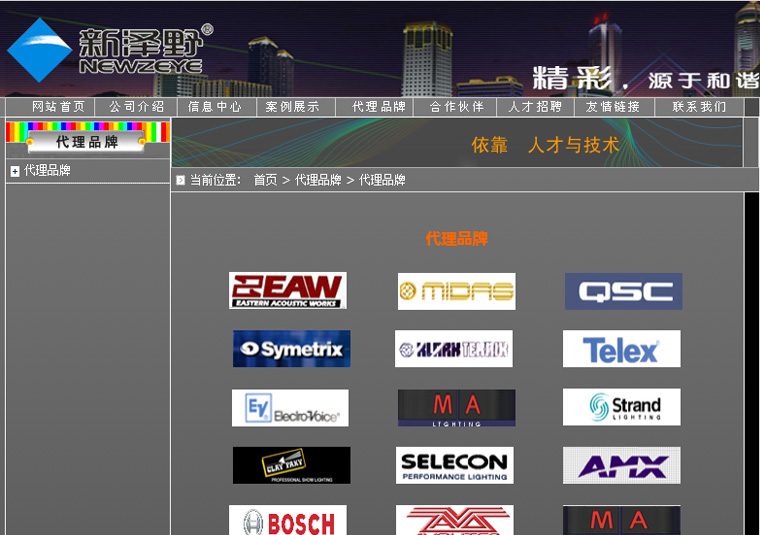Open 人才招聘 menu item

535,107
